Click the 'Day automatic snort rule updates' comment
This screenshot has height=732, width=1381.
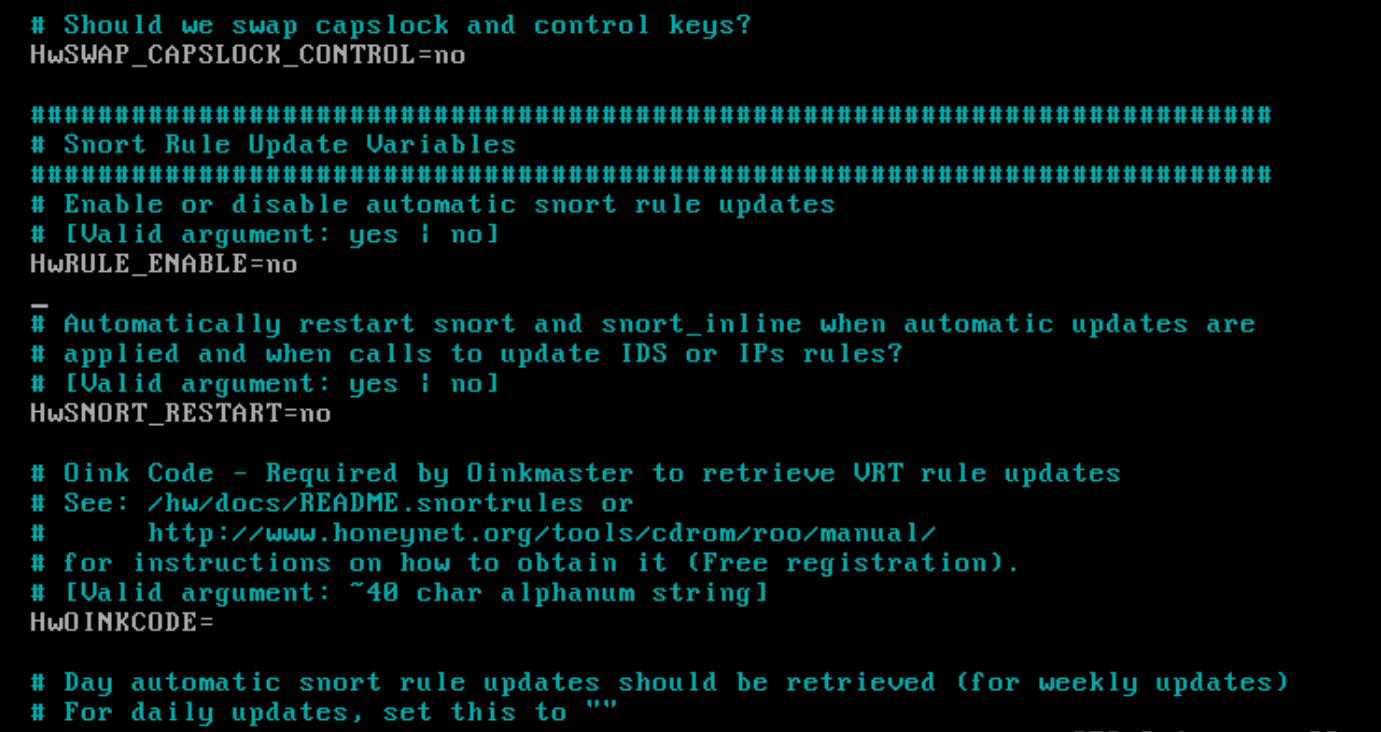pos(659,683)
